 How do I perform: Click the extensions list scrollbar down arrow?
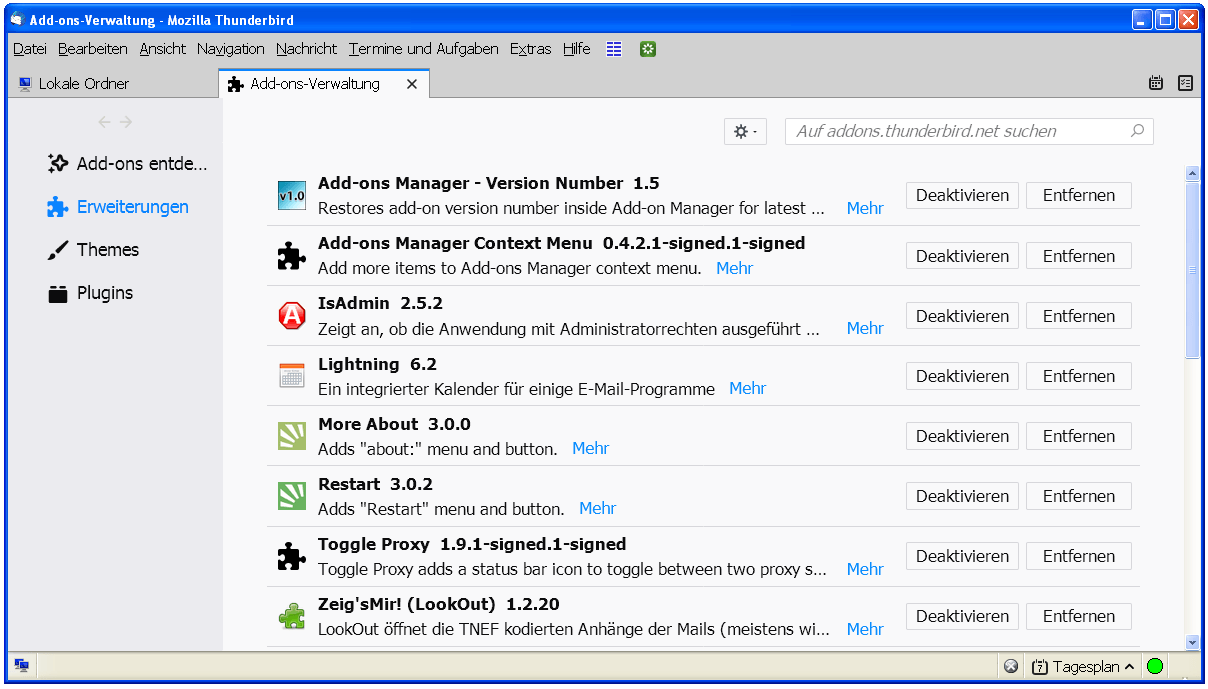click(1192, 642)
